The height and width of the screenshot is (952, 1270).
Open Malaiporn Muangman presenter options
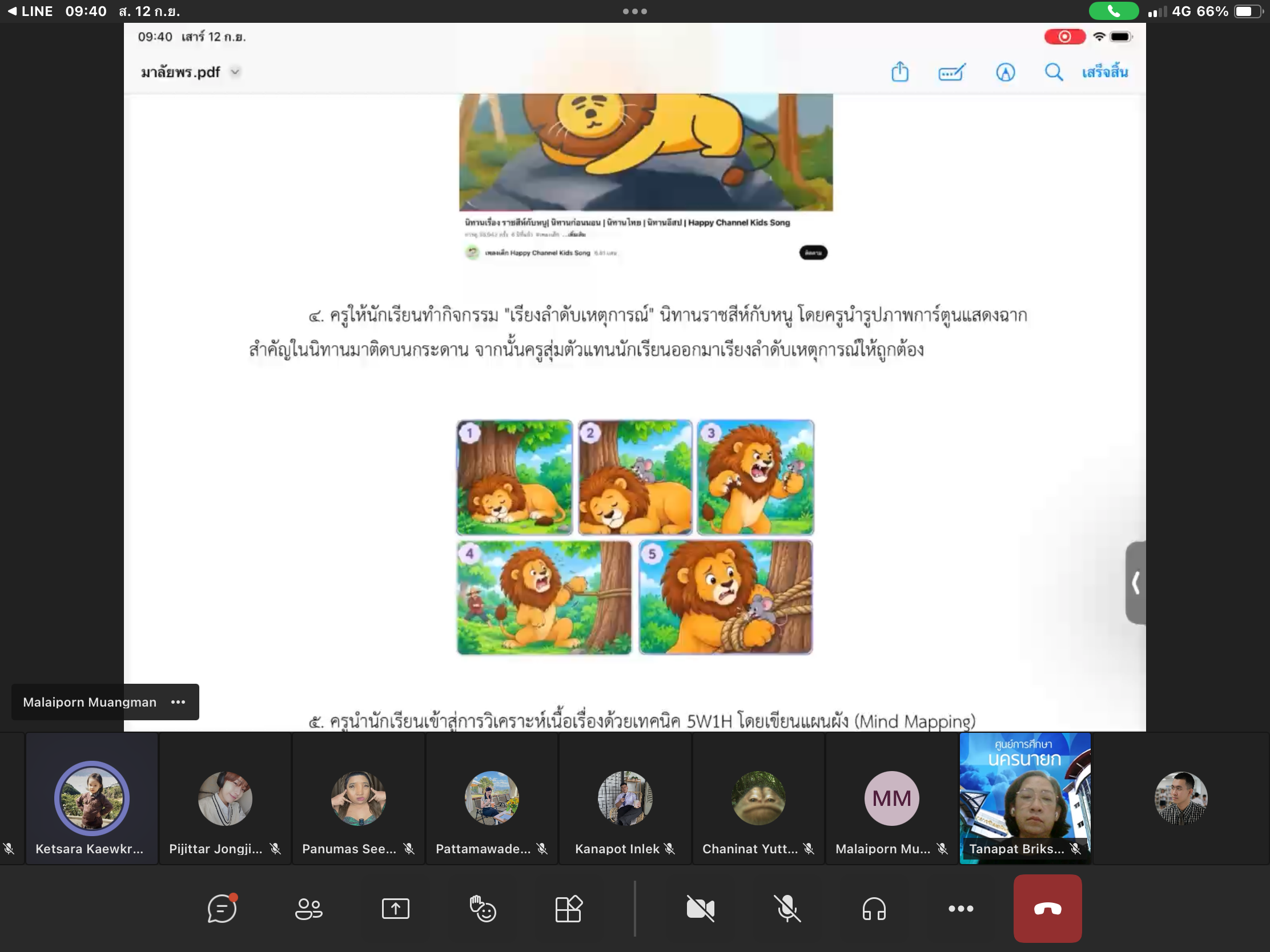tap(178, 702)
